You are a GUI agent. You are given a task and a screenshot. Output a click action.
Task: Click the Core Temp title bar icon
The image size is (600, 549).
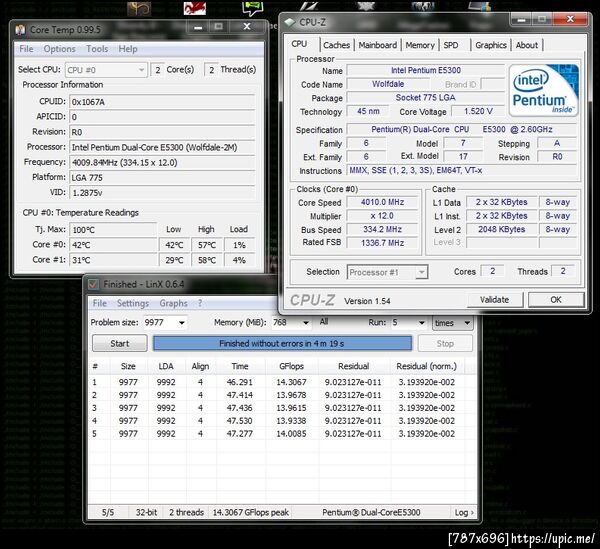20,29
